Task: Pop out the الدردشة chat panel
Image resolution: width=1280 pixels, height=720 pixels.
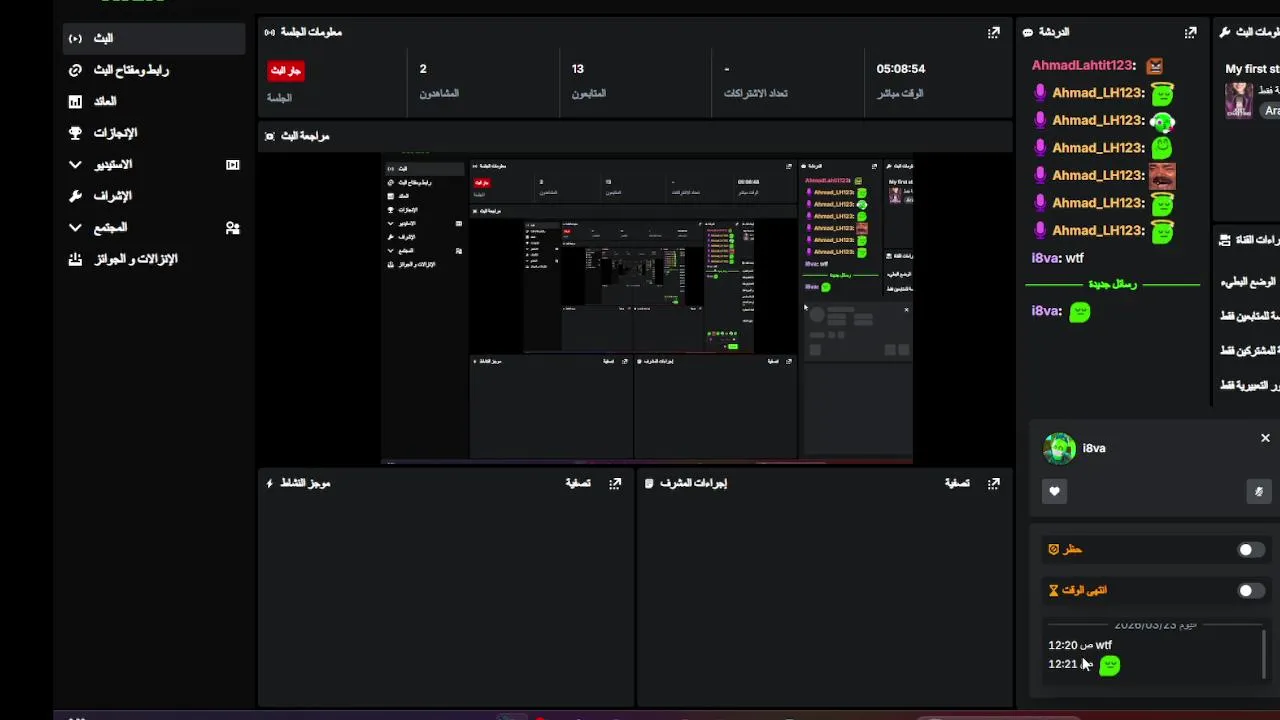Action: pyautogui.click(x=1190, y=32)
